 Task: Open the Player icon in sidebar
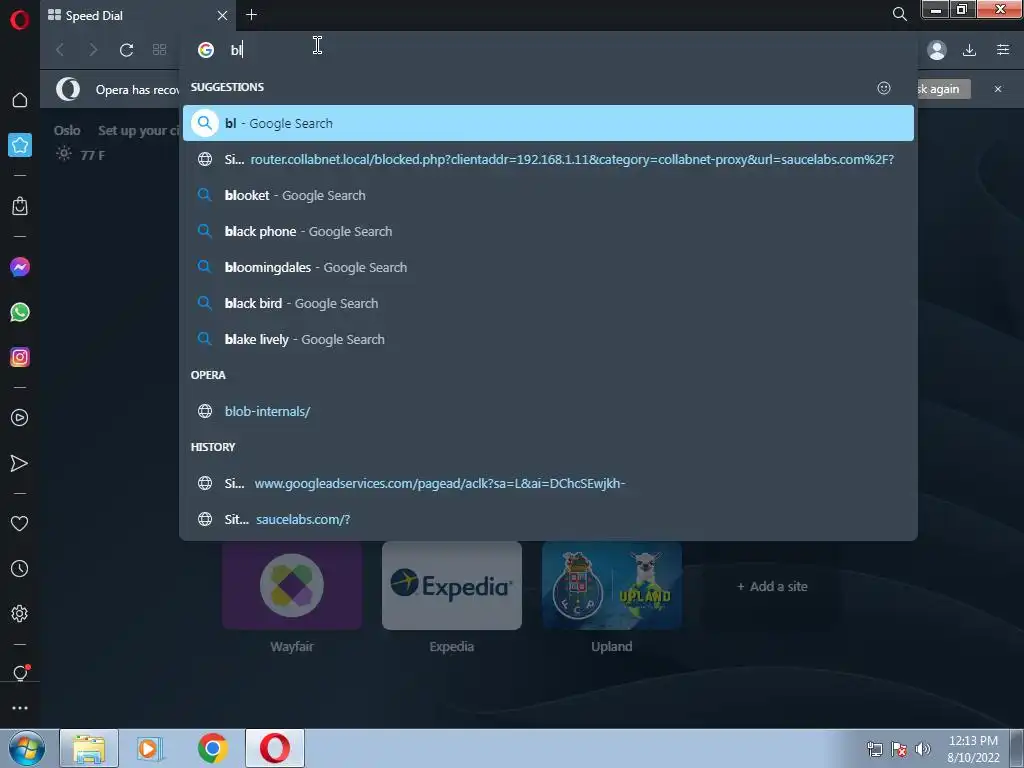click(20, 418)
